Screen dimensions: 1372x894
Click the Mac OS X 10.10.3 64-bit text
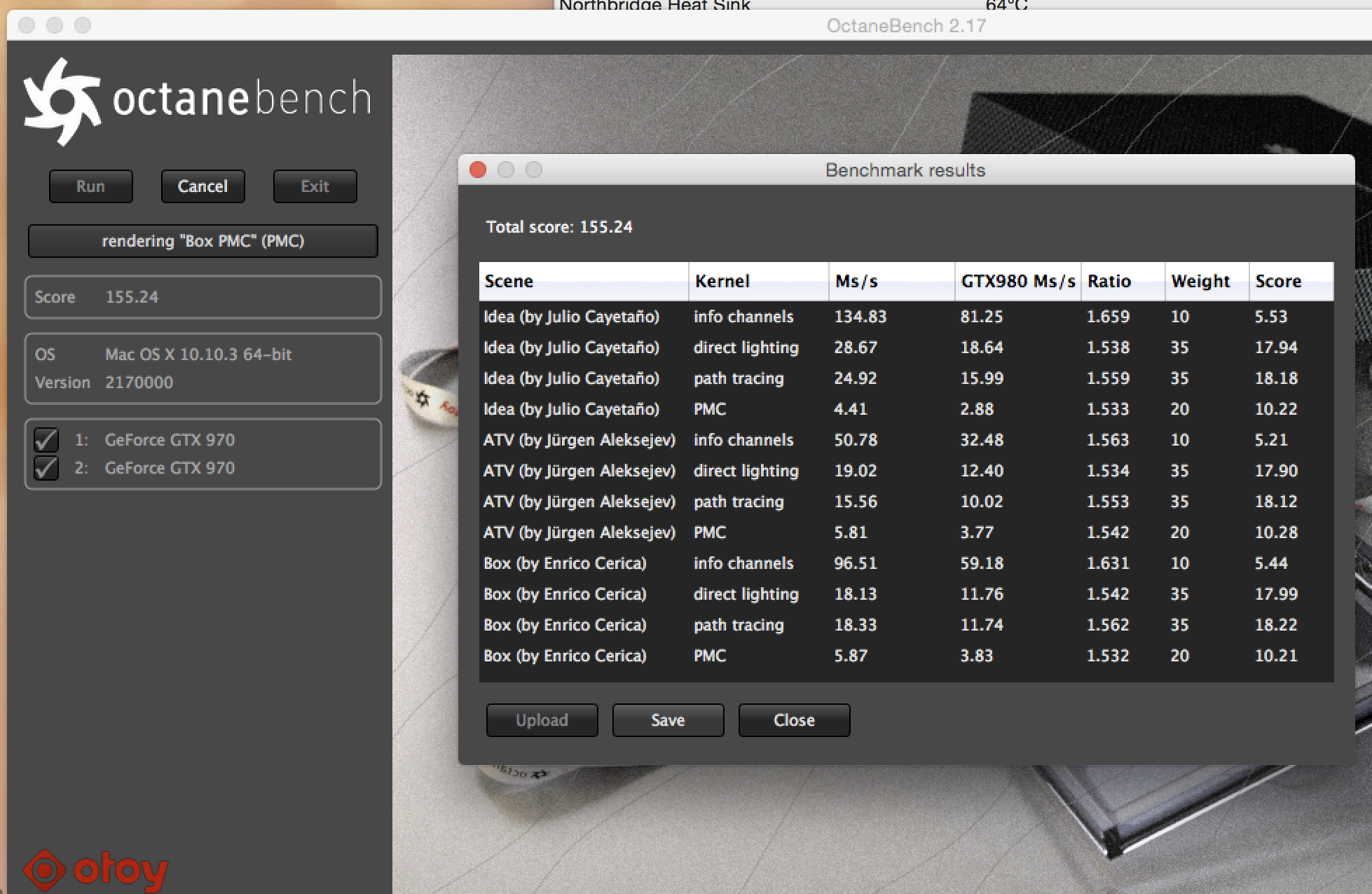click(198, 355)
